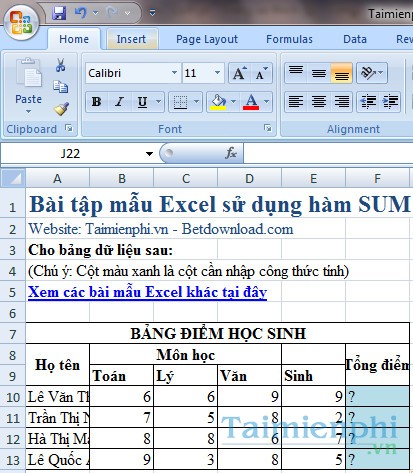413x473 pixels.
Task: Increase font size with Grow Font
Action: point(239,73)
